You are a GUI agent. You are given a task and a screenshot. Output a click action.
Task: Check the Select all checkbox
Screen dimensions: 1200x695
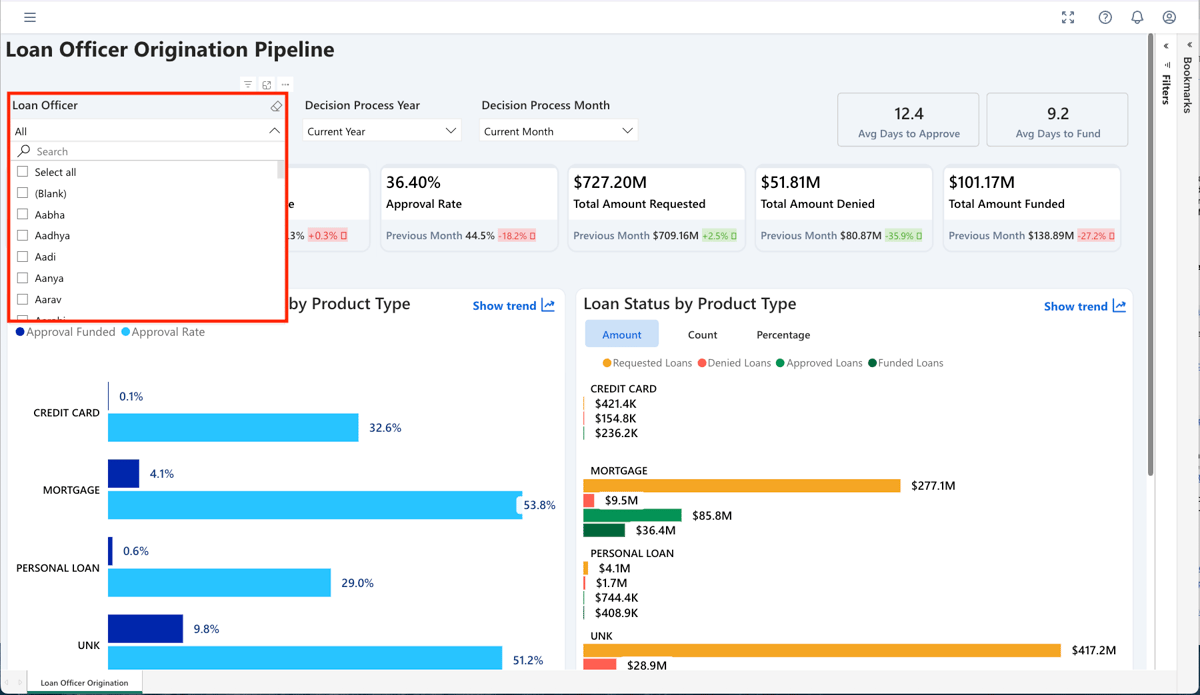[x=23, y=172]
